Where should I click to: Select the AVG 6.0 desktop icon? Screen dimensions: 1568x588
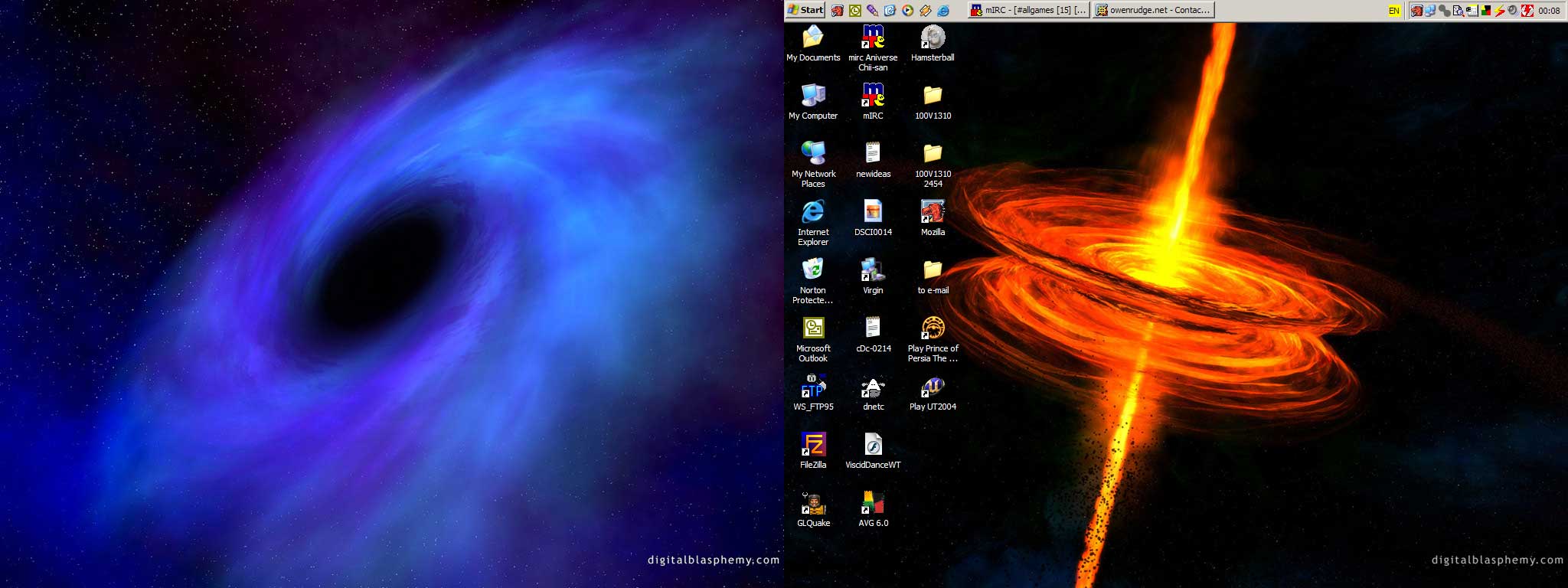coord(873,503)
